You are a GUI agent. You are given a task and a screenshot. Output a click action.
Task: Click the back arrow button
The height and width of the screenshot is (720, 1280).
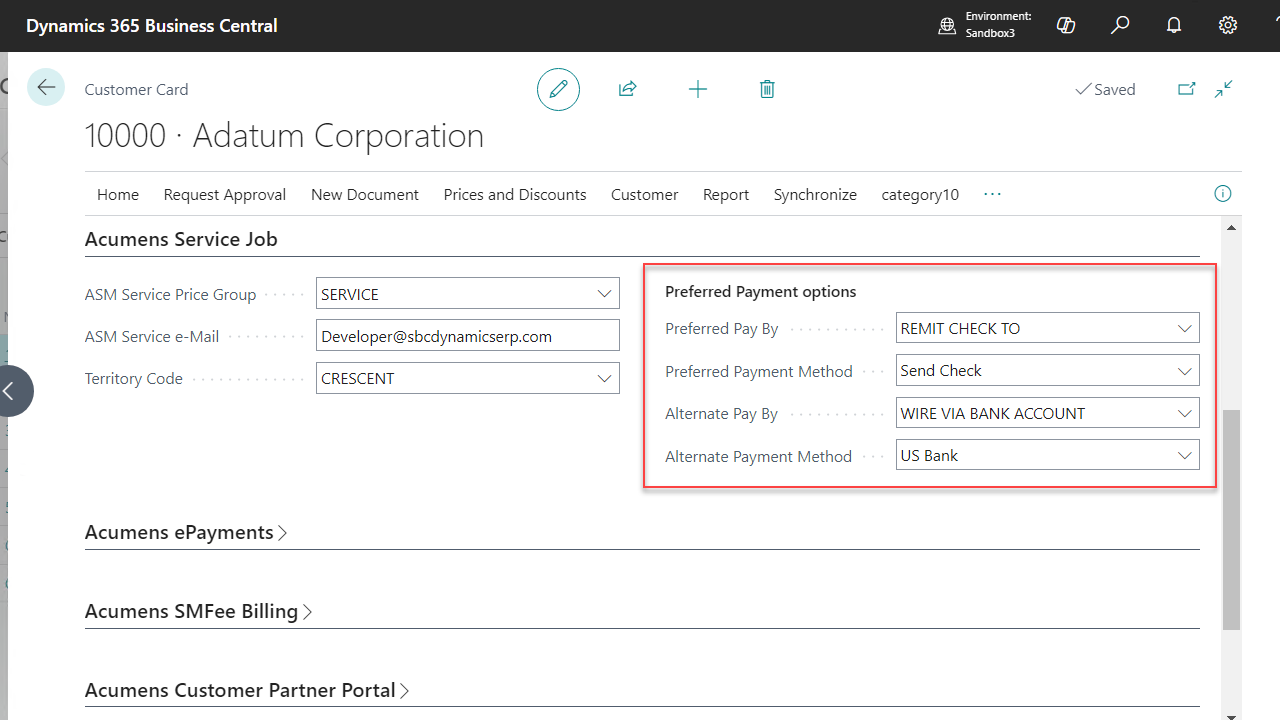coord(46,88)
